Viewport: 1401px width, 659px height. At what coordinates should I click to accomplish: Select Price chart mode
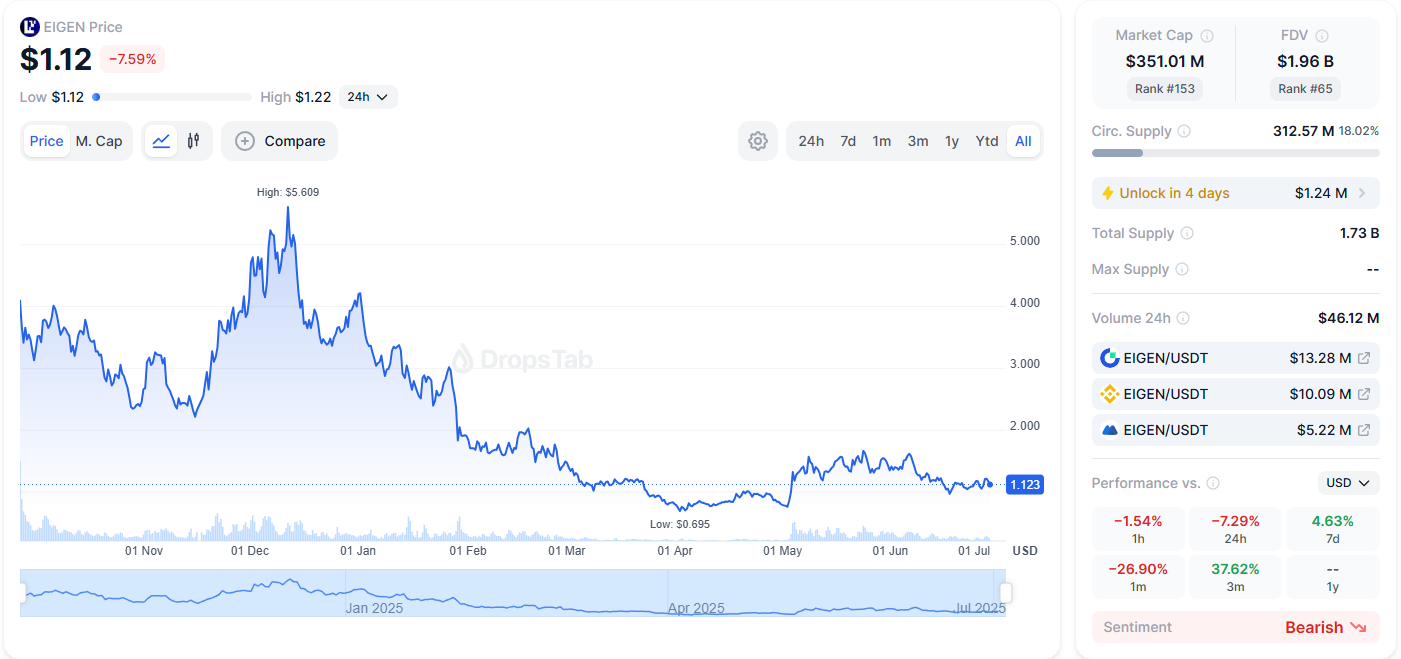pos(46,141)
